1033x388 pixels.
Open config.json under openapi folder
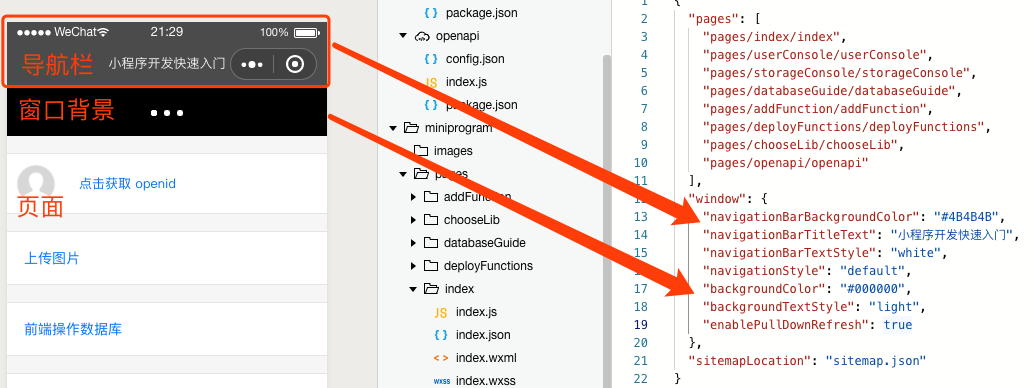[x=465, y=59]
